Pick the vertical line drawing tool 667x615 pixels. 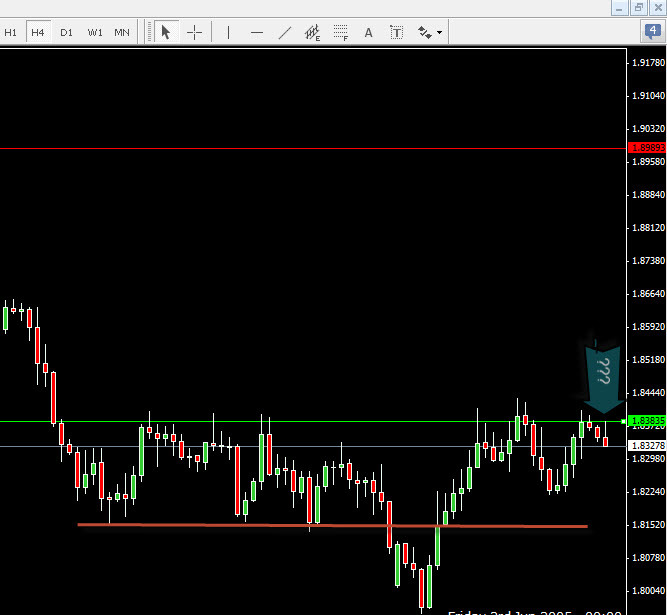228,32
